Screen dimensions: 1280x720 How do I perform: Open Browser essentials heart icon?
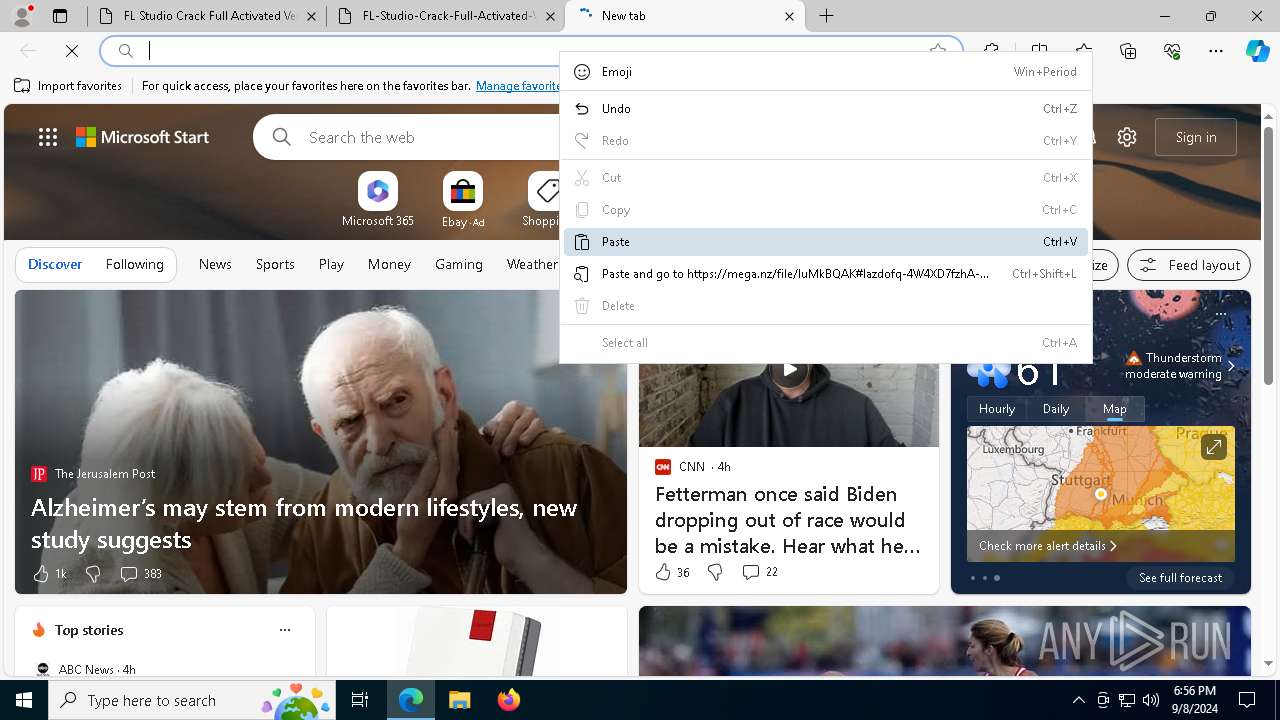[x=1172, y=51]
